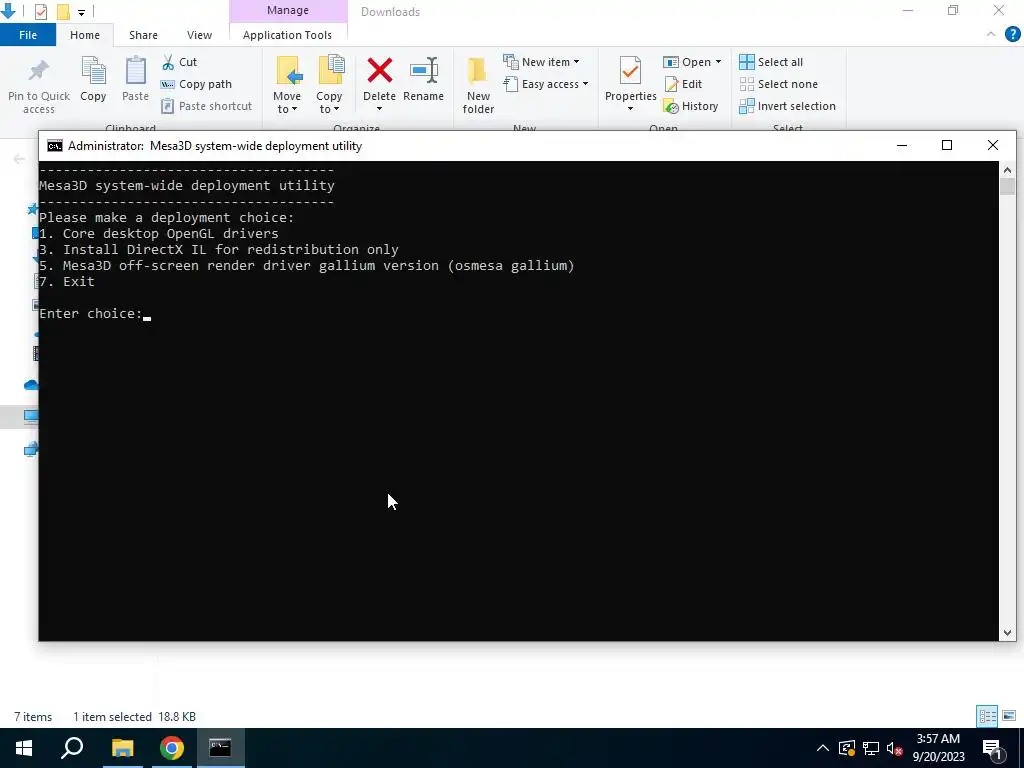Click quick access New folder icon

(x=63, y=11)
